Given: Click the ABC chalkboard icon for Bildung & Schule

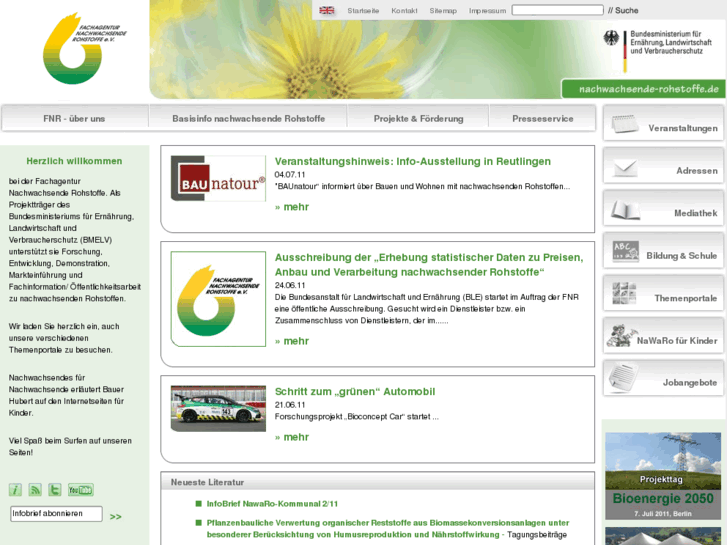Looking at the screenshot, I should [625, 251].
